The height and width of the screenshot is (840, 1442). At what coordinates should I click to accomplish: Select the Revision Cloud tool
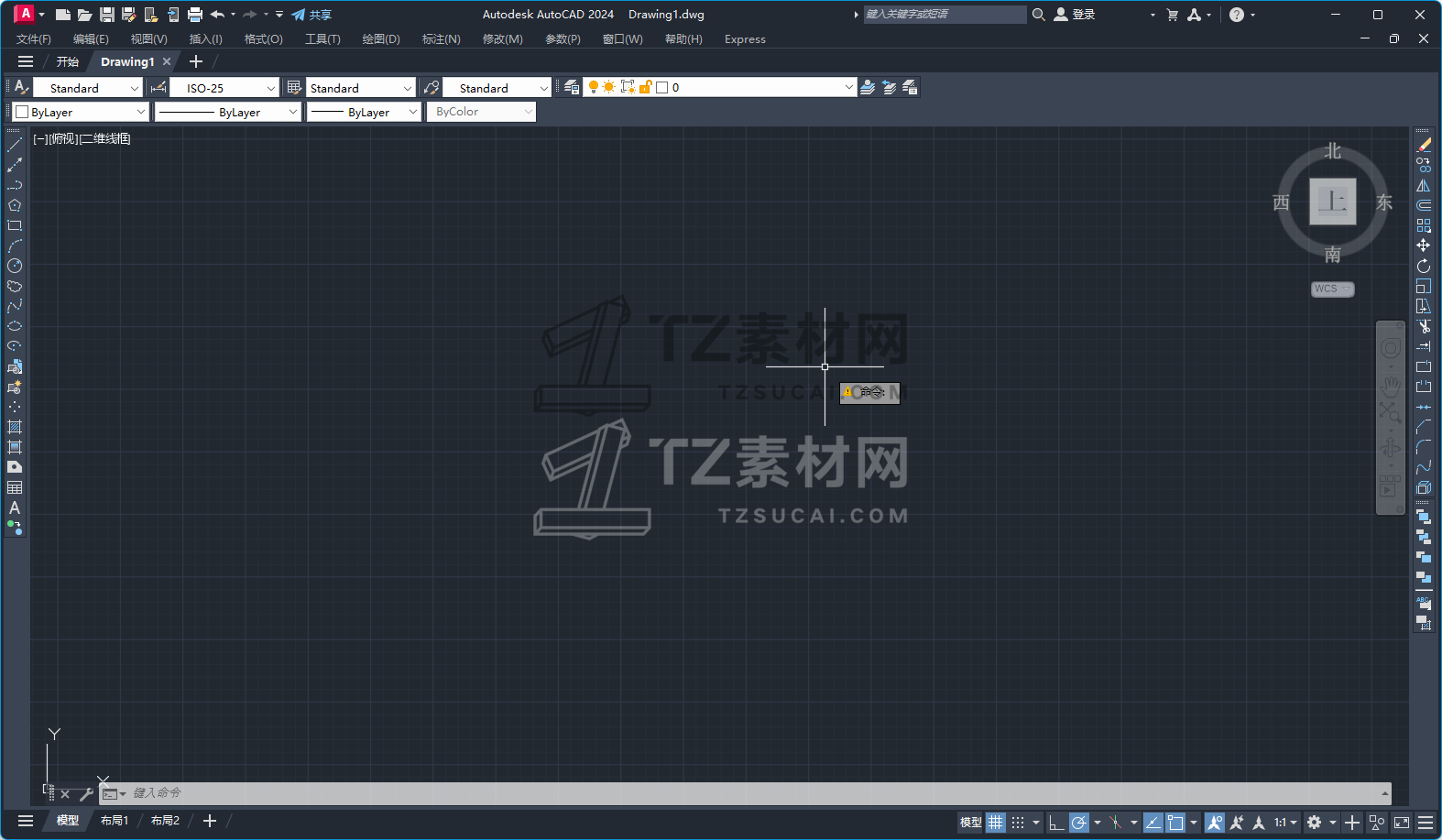click(x=15, y=286)
